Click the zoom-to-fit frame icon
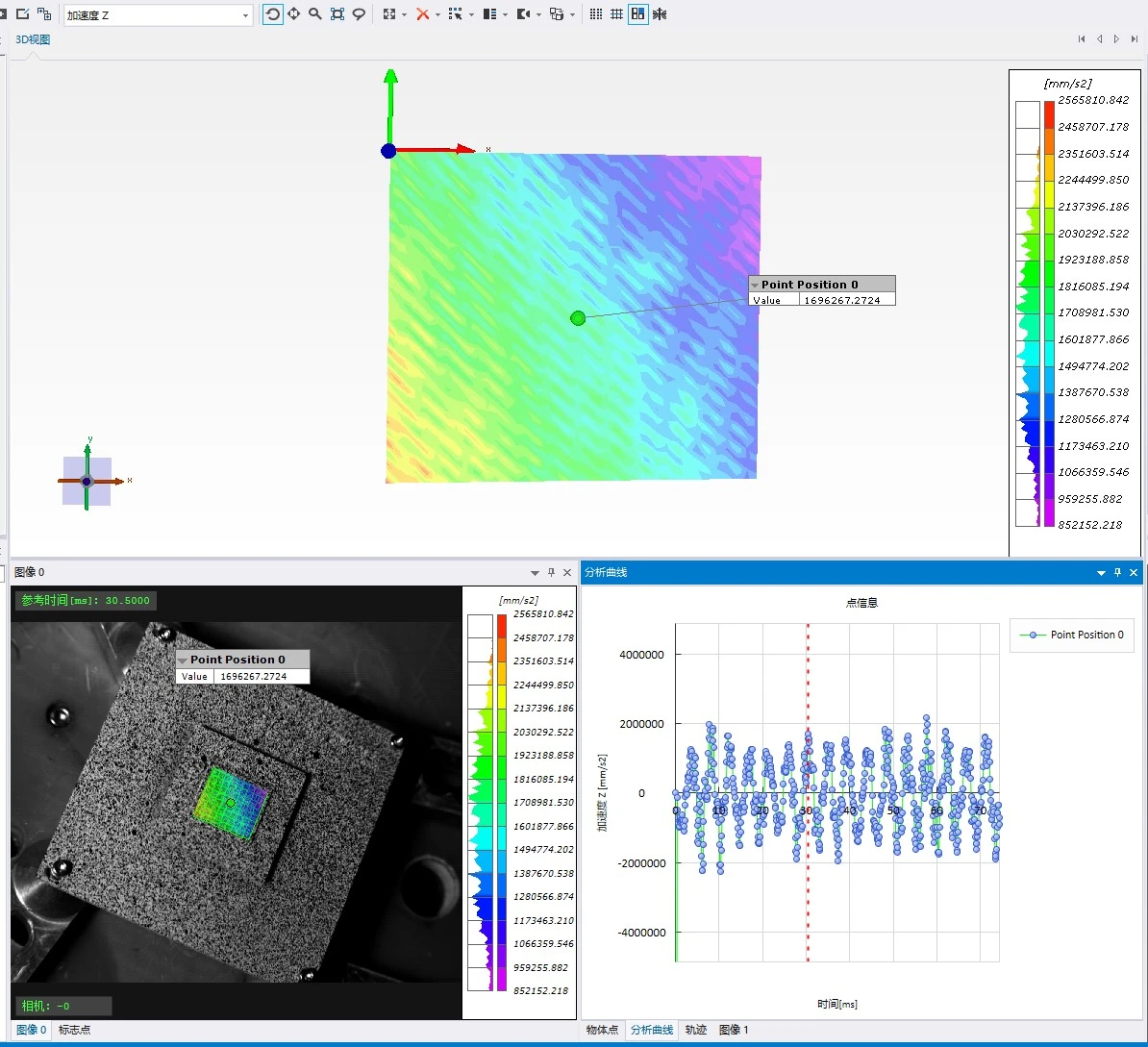This screenshot has width=1148, height=1047. pos(337,13)
